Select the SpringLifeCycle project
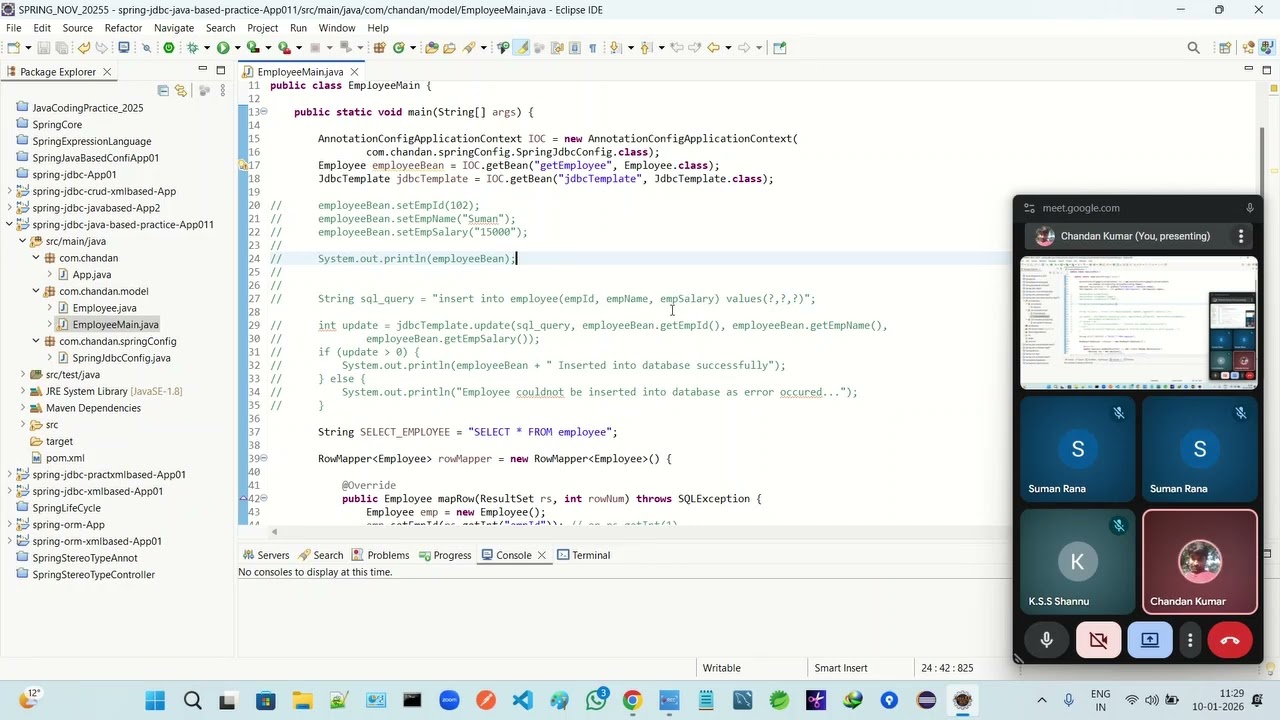This screenshot has height=720, width=1280. click(x=66, y=508)
